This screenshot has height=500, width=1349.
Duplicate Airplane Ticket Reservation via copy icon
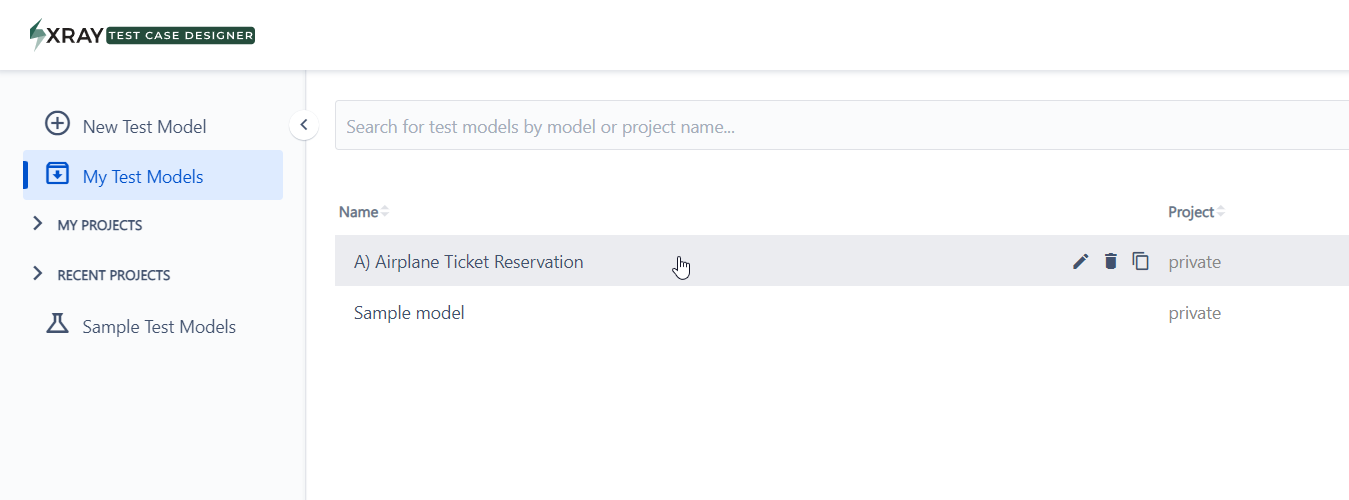point(1140,261)
